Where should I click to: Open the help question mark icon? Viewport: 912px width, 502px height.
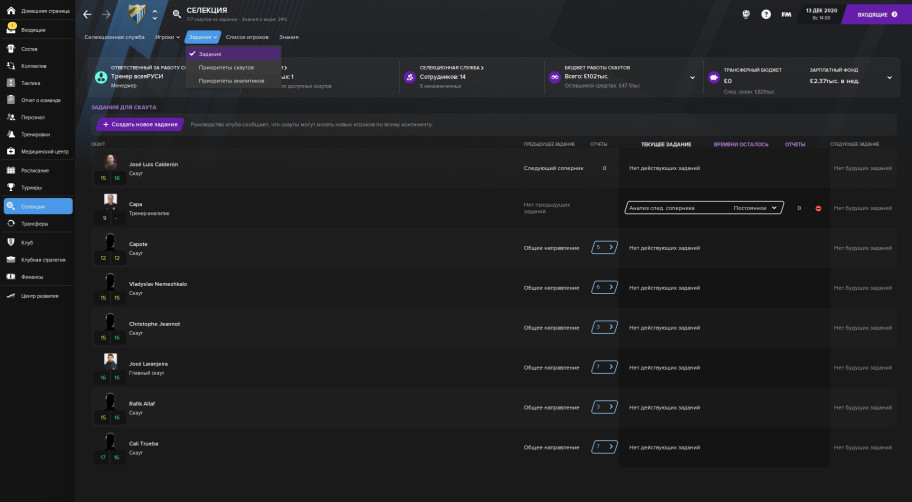coord(766,14)
